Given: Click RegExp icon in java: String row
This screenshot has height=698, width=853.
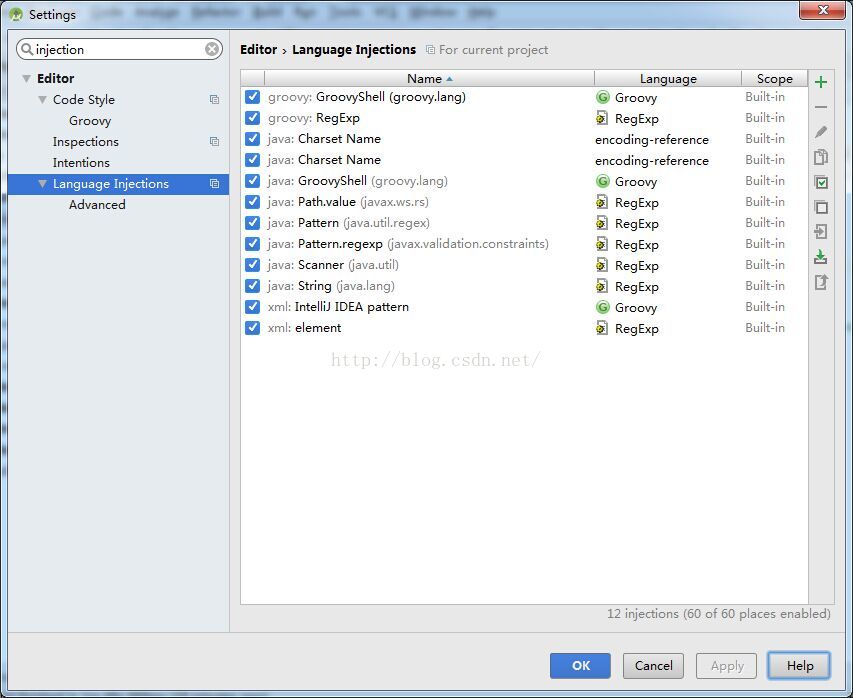Looking at the screenshot, I should [x=602, y=286].
